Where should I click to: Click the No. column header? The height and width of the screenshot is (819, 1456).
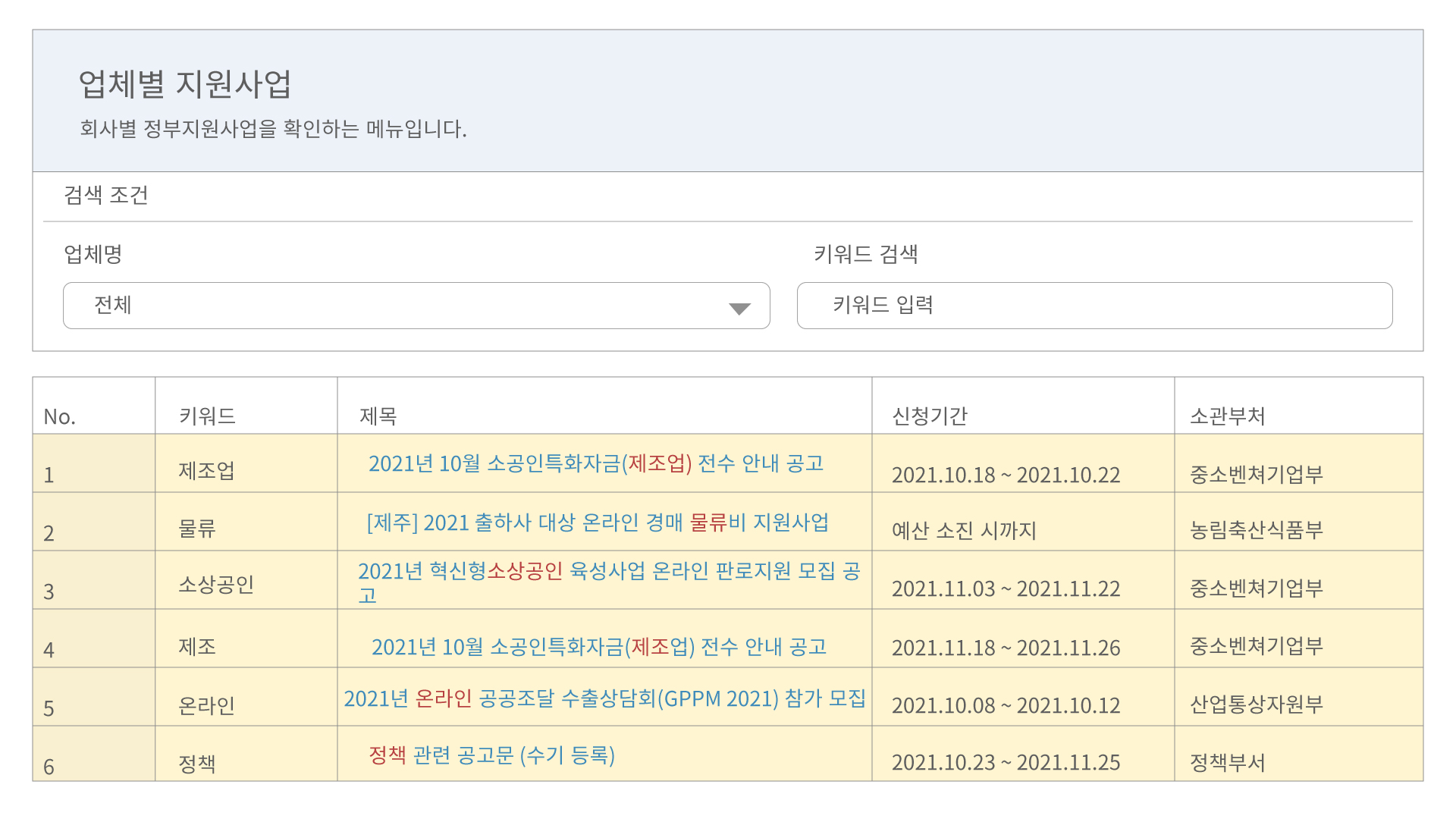(x=59, y=416)
